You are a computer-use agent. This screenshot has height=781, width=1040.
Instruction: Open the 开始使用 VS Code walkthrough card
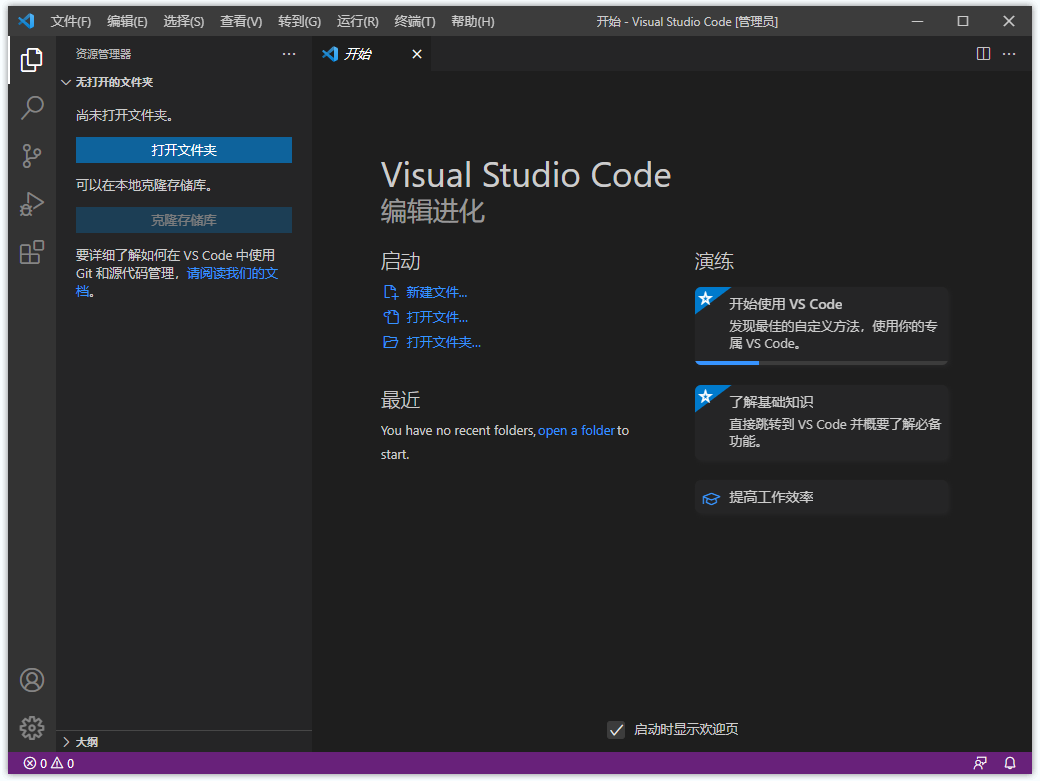(x=821, y=326)
